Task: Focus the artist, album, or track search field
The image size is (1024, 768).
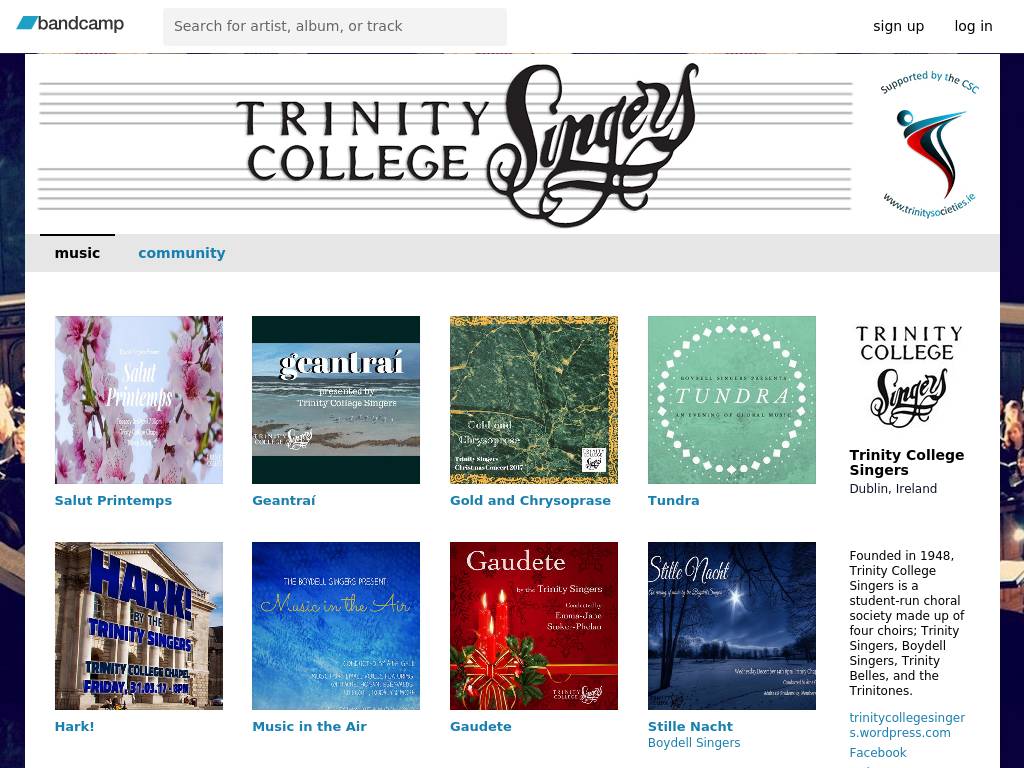Action: pos(335,26)
